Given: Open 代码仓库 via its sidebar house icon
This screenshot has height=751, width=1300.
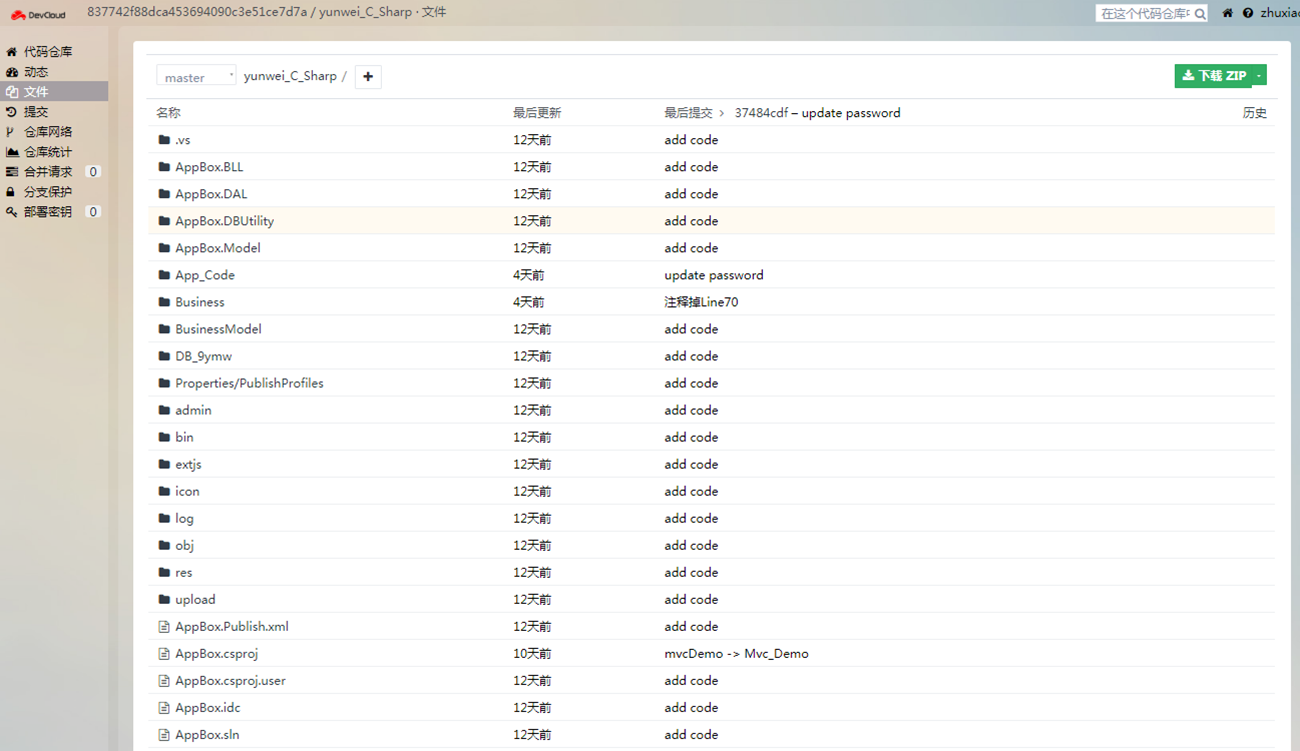Looking at the screenshot, I should coord(12,51).
